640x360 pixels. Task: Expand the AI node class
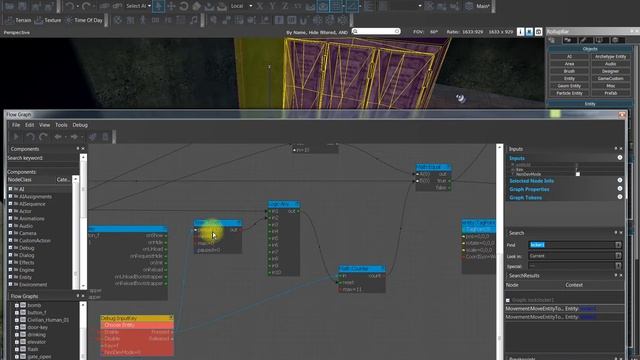tap(11, 189)
